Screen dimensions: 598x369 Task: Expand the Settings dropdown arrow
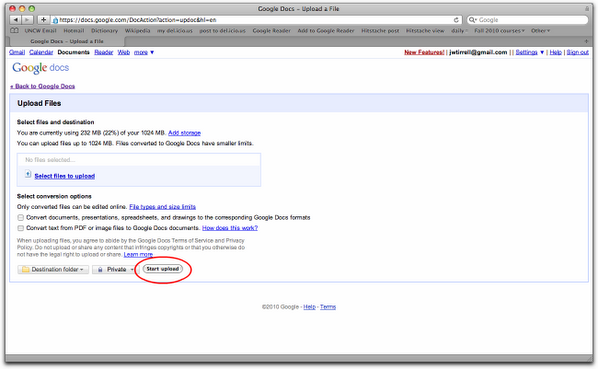coord(542,52)
